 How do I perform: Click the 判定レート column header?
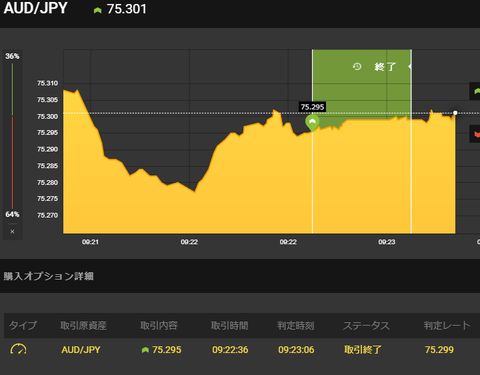pyautogui.click(x=447, y=325)
